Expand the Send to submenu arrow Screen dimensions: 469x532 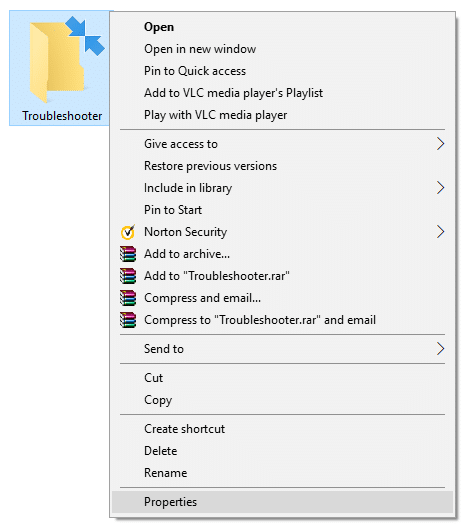click(440, 349)
